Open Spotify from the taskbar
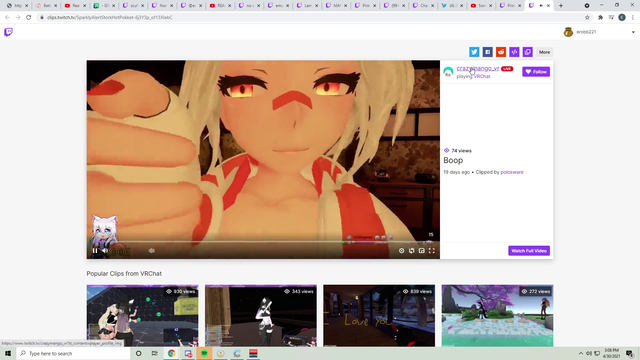 tap(204, 353)
